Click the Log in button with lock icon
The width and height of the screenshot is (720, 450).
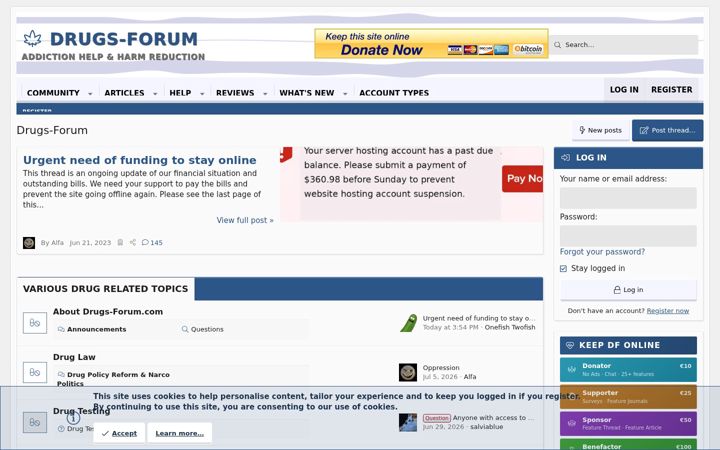(628, 290)
